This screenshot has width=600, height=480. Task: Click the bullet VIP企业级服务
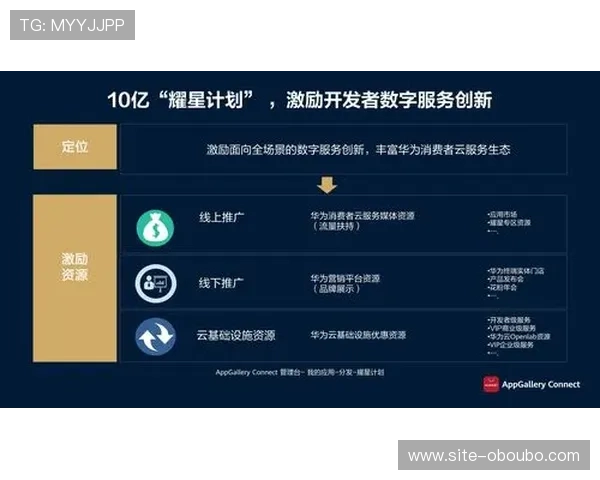[x=510, y=345]
